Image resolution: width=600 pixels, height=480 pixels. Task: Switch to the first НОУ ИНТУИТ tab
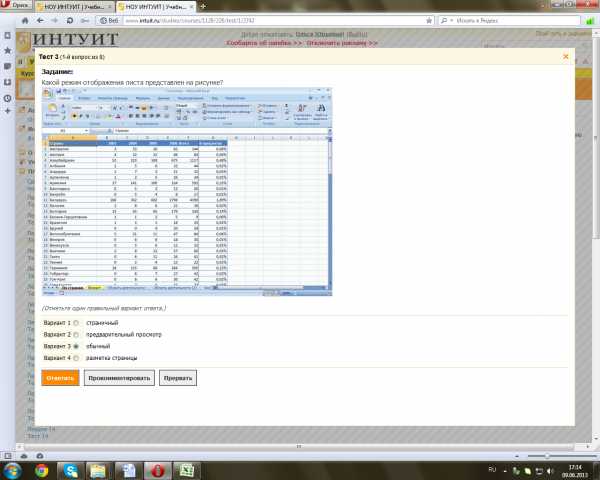pyautogui.click(x=75, y=7)
